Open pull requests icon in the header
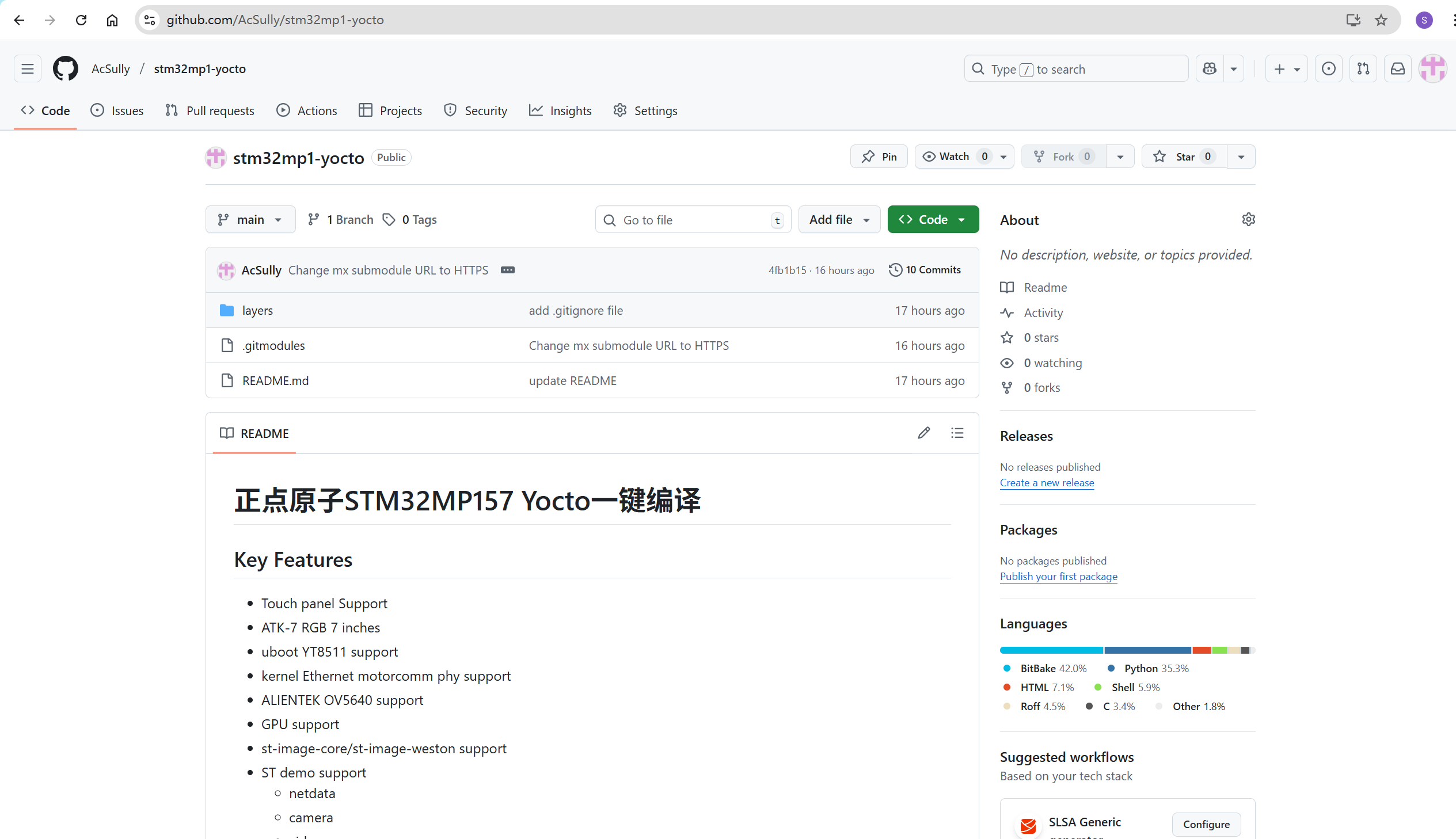 click(1363, 69)
